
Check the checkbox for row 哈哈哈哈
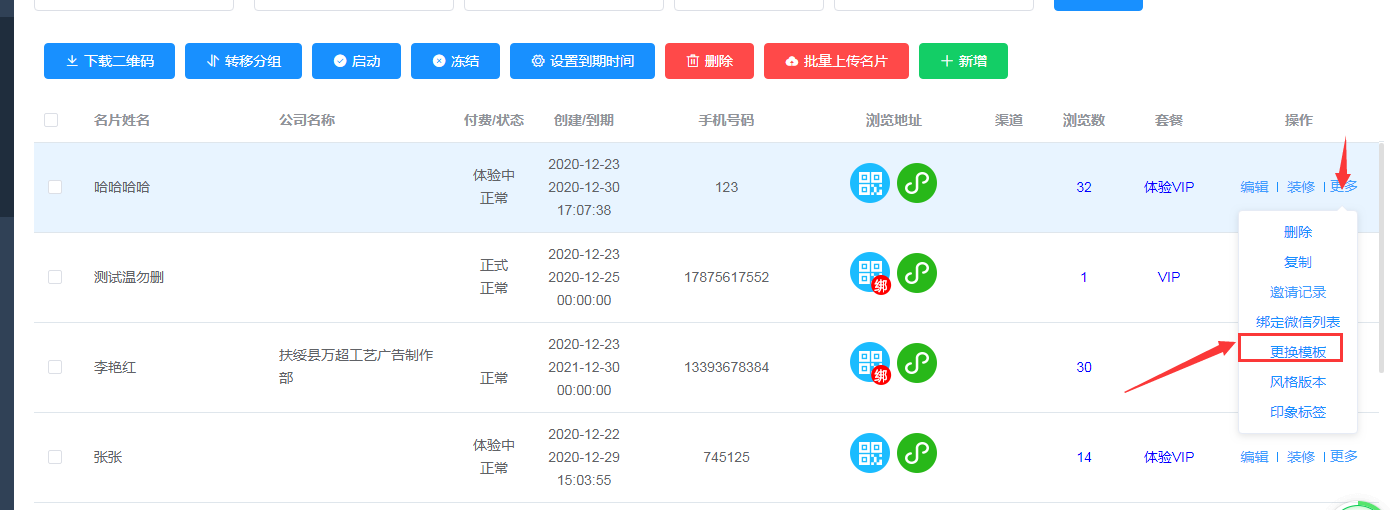pyautogui.click(x=55, y=187)
